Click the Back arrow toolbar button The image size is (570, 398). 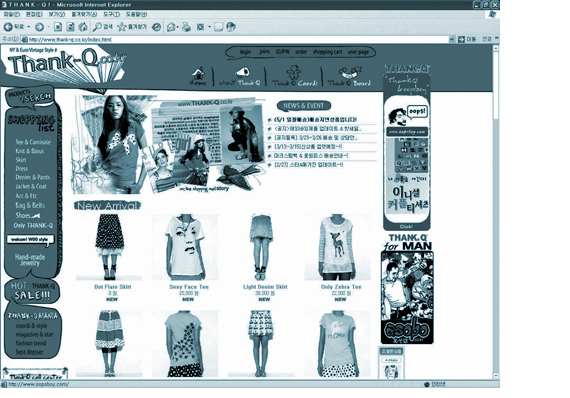pyautogui.click(x=8, y=27)
